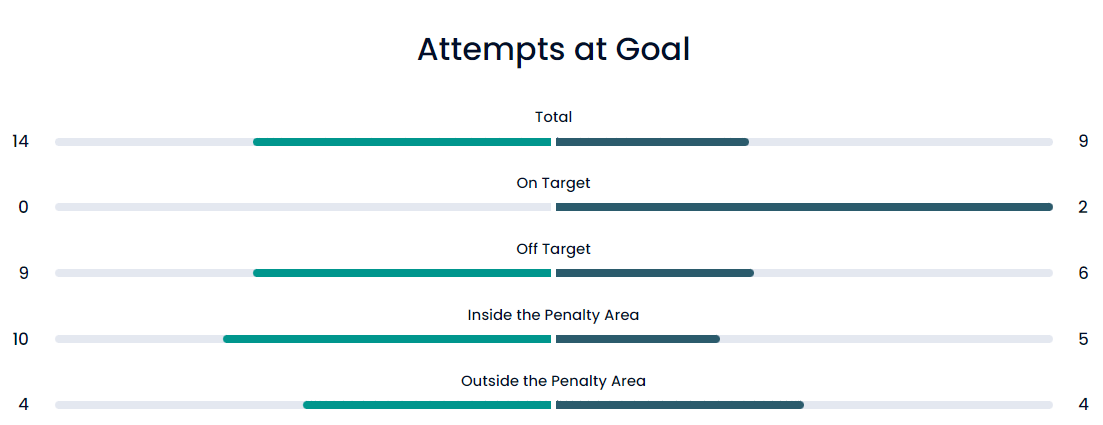
Task: Click the teal Inside the Penalty Area bar
Action: 387,339
